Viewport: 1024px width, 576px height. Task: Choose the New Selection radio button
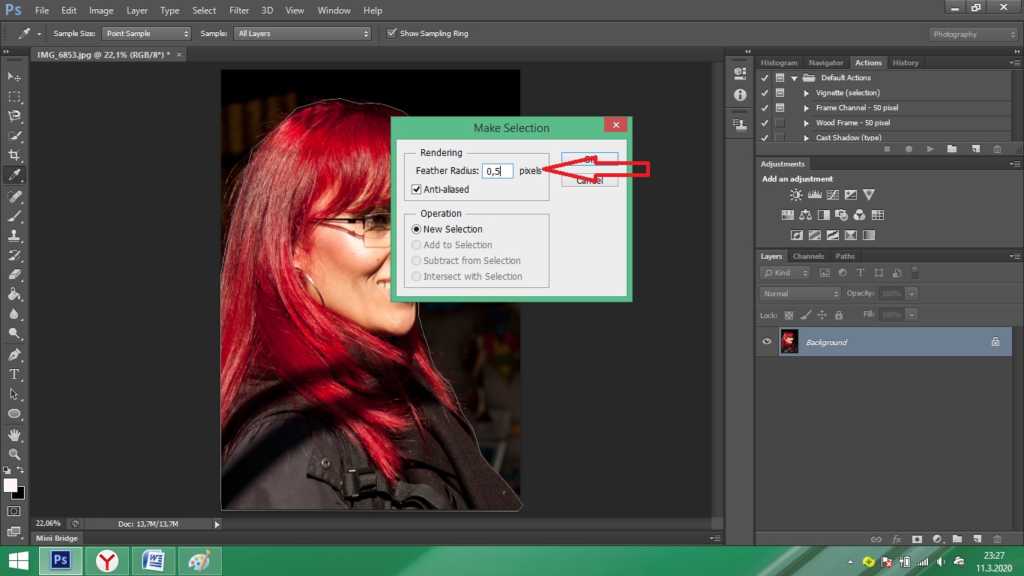[x=416, y=229]
